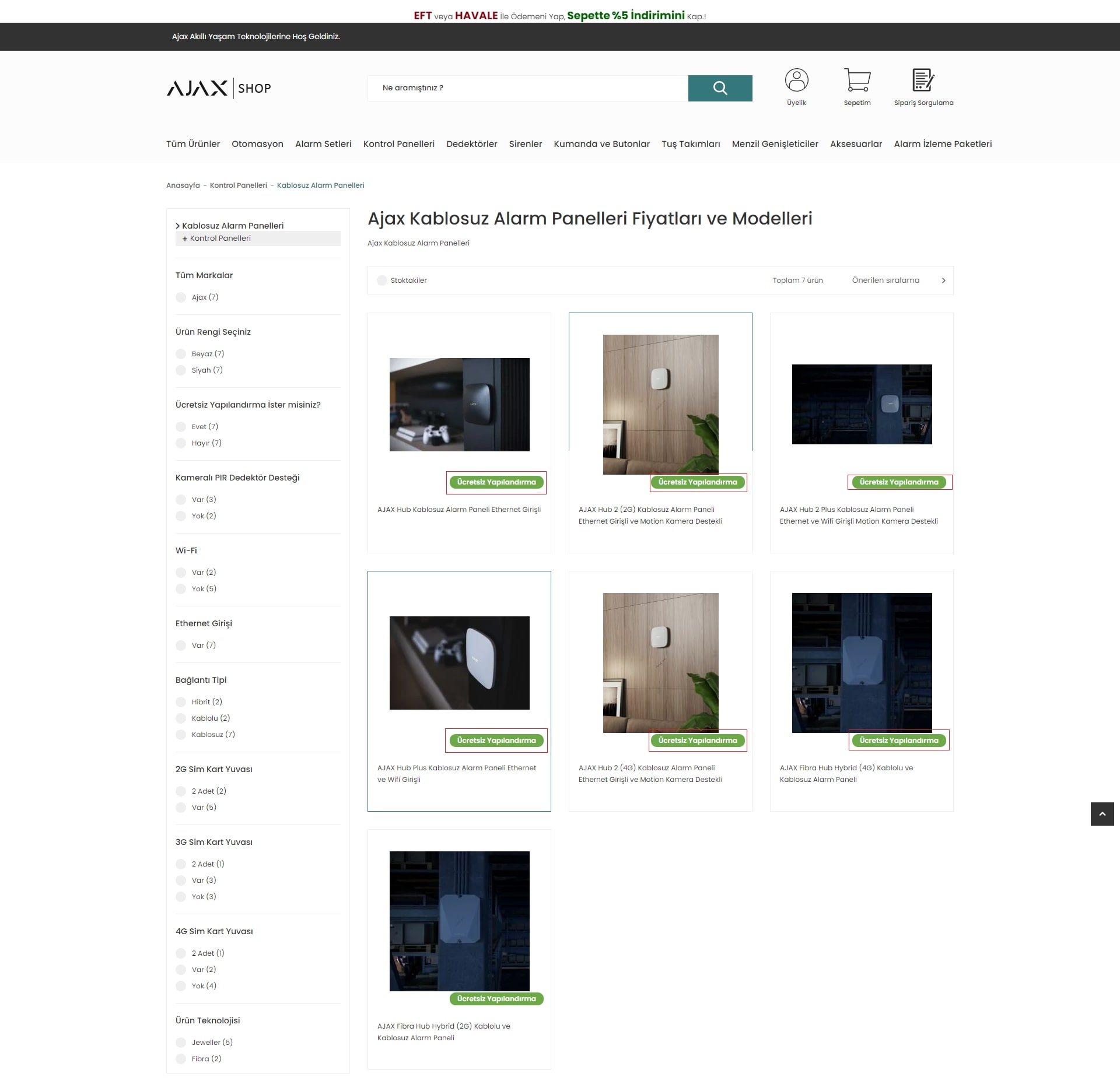
Task: Open the Fibra Hub Hybrid (4G) product image
Action: coord(862,663)
